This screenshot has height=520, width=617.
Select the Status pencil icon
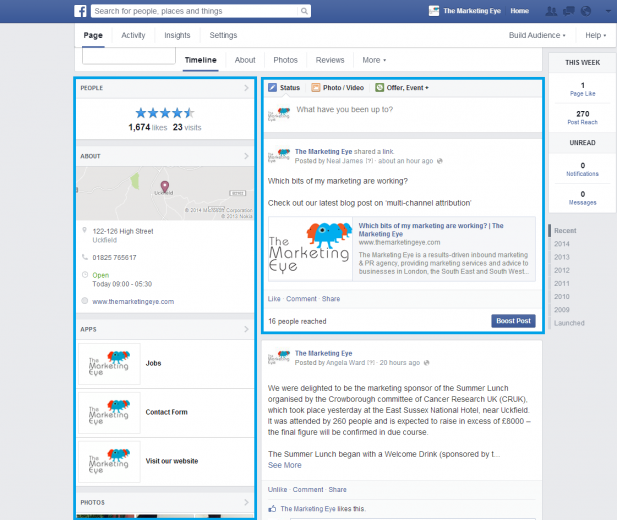tap(272, 87)
